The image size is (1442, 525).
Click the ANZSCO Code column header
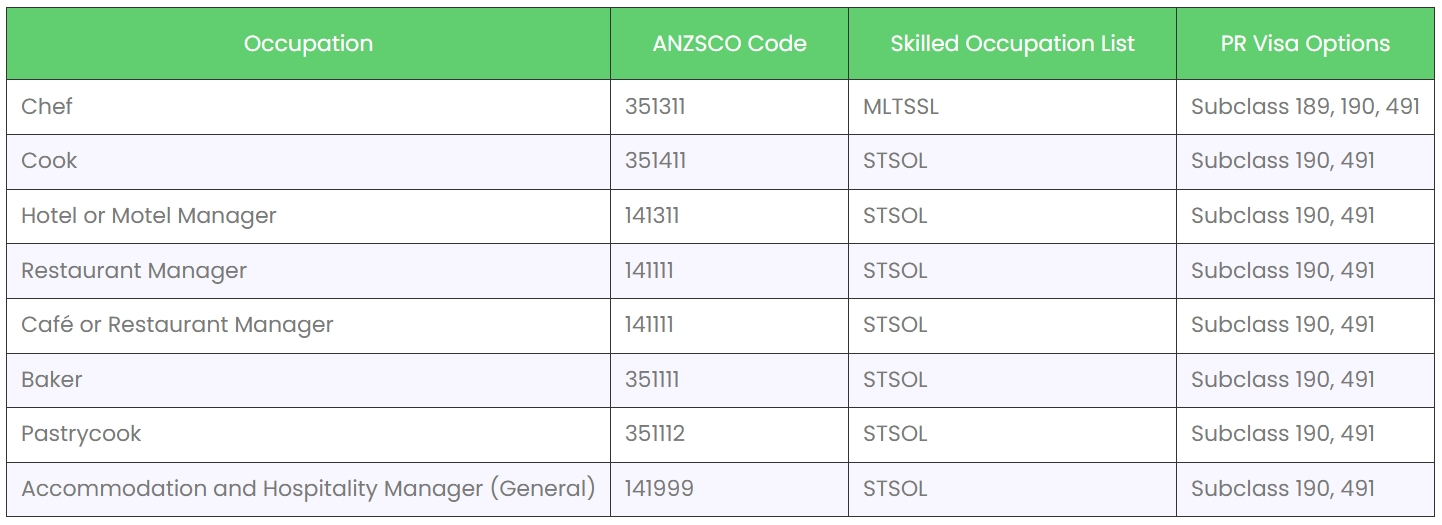[x=729, y=44]
